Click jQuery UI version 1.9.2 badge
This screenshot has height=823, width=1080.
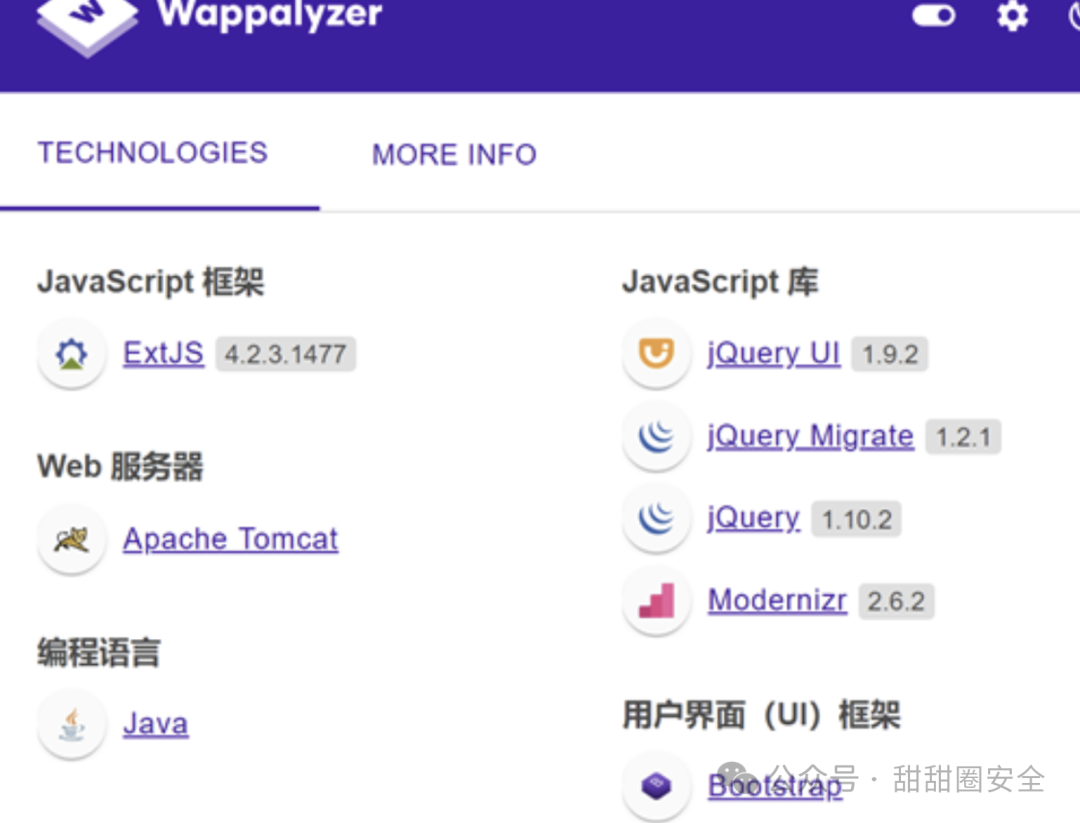pyautogui.click(x=889, y=354)
